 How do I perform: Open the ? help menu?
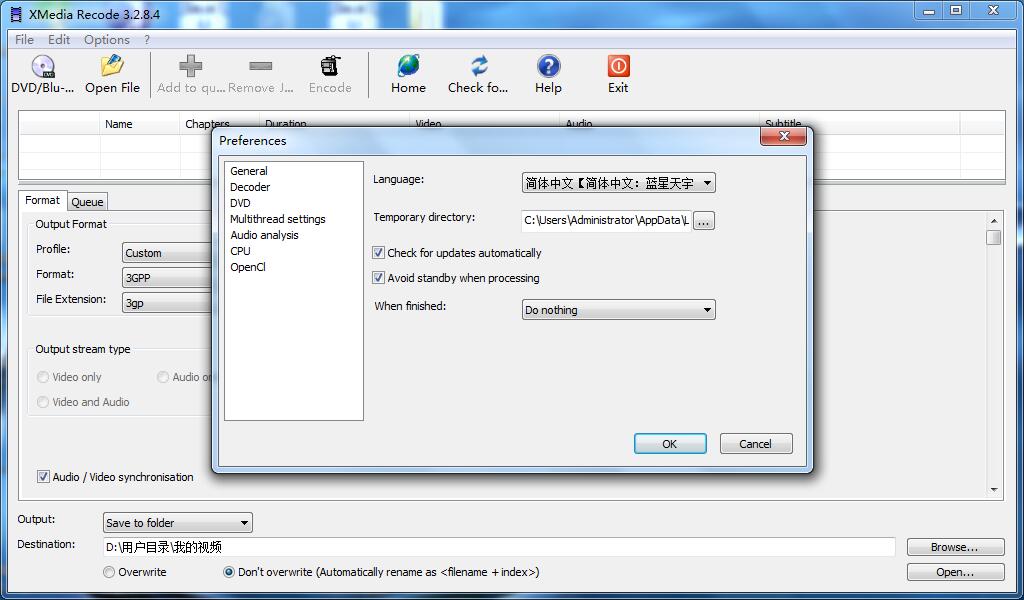point(147,39)
